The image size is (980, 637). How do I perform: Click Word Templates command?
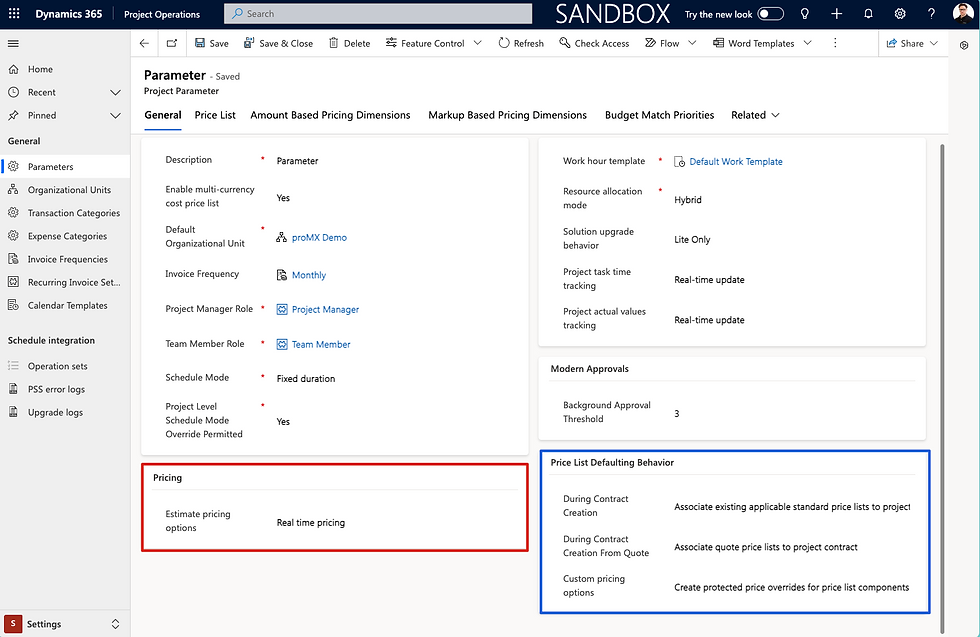coord(754,43)
